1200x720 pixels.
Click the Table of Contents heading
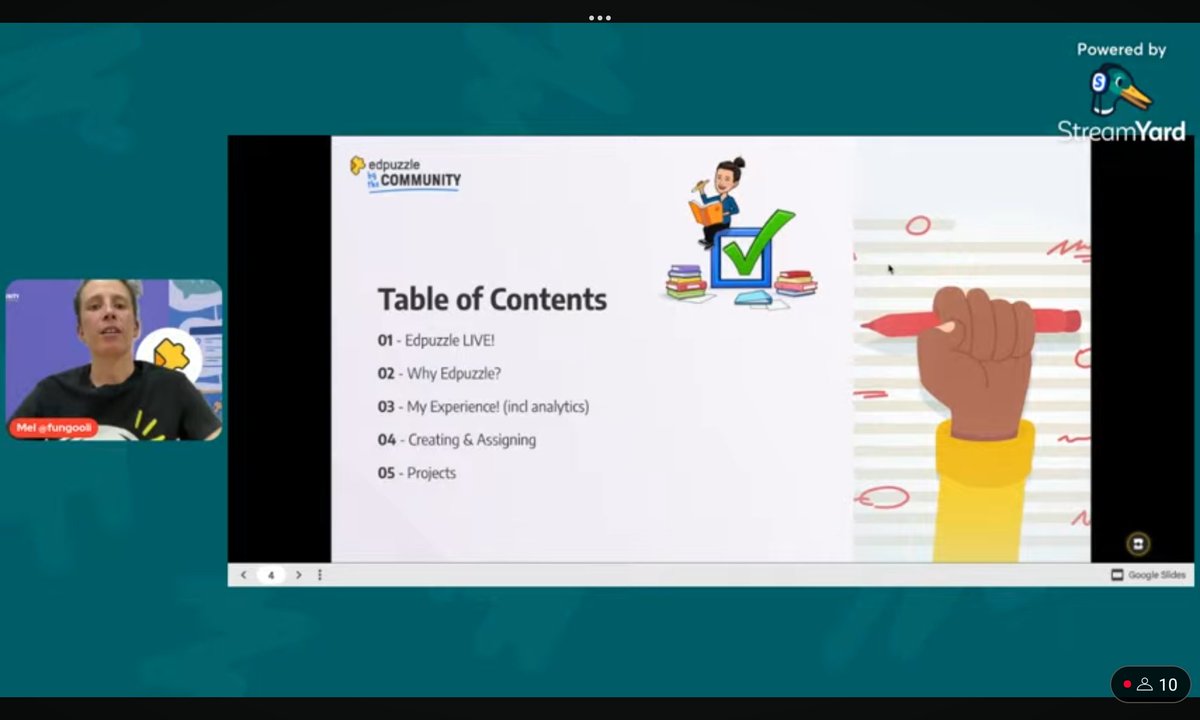point(492,299)
